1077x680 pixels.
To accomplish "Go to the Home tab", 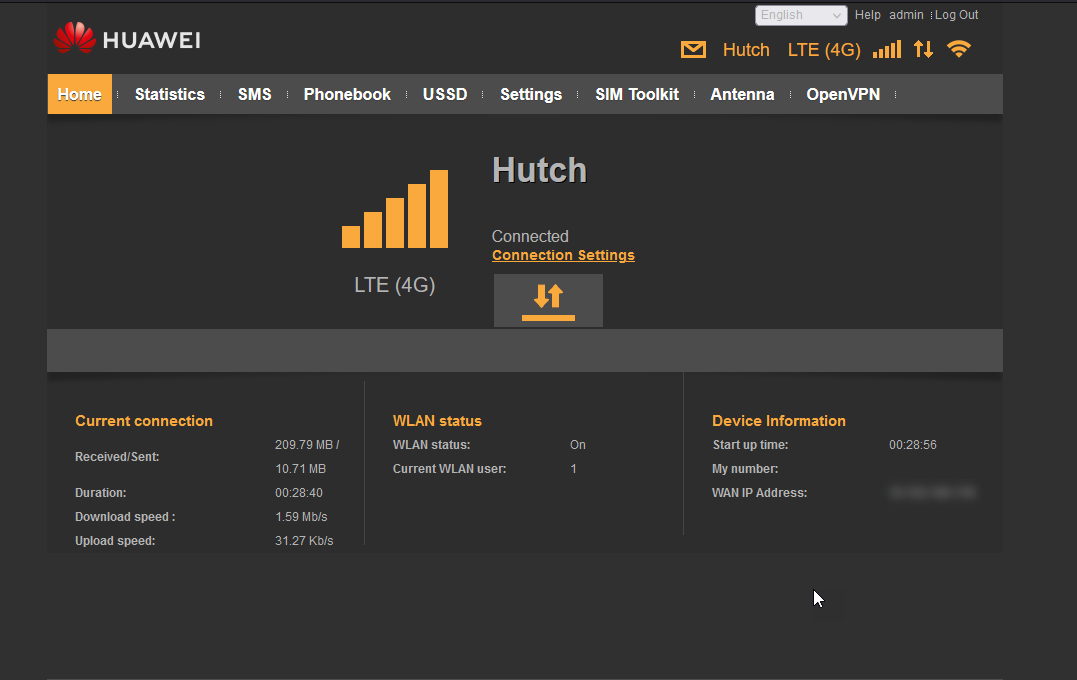I will tap(80, 94).
